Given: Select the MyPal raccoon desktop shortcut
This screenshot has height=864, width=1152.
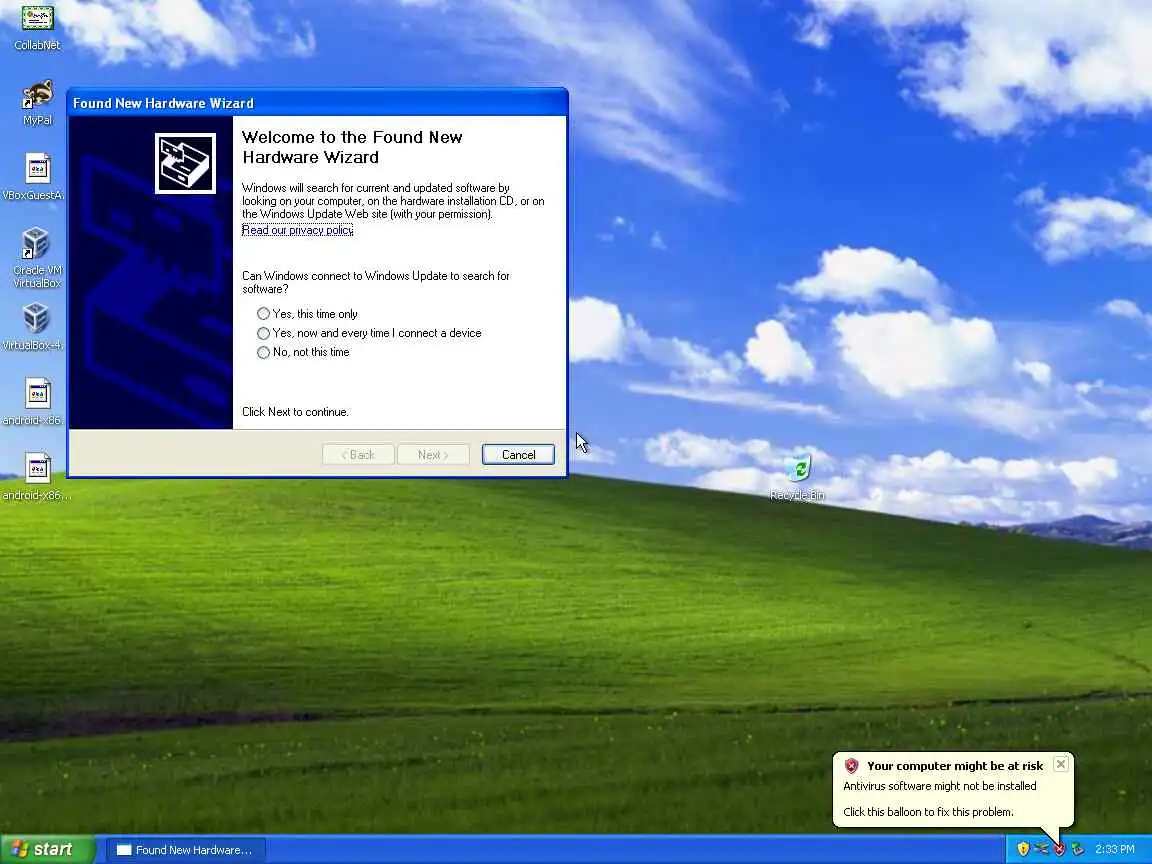Looking at the screenshot, I should 37,102.
